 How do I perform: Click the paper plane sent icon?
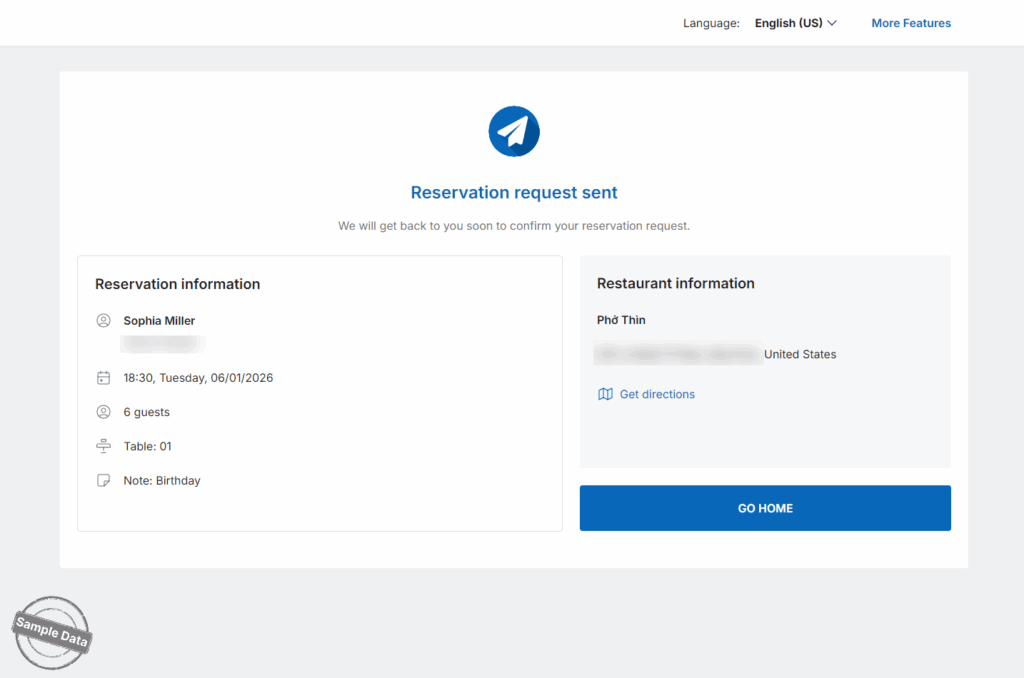[x=514, y=131]
